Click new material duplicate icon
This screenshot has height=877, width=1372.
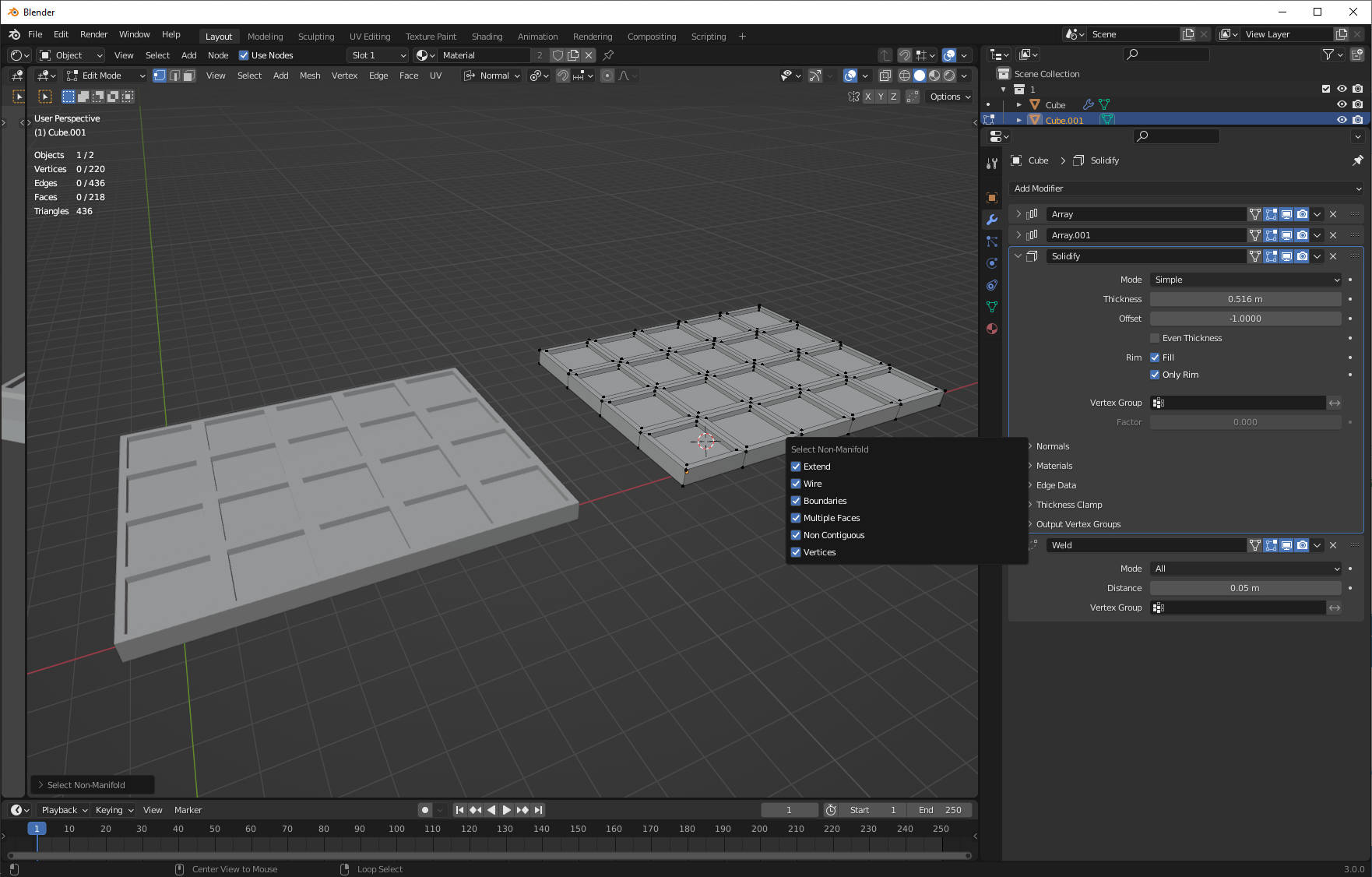pyautogui.click(x=573, y=55)
